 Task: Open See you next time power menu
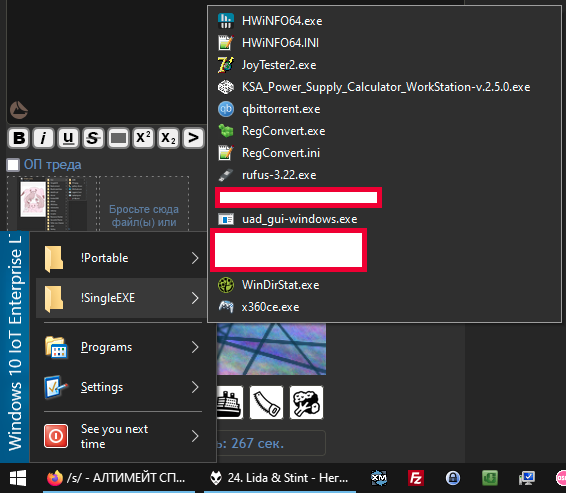pyautogui.click(x=121, y=436)
